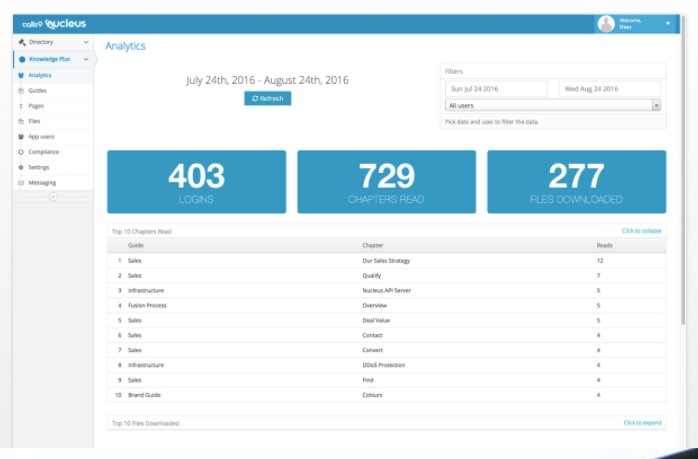Open Settings in the sidebar
698x459 pixels.
point(53,167)
